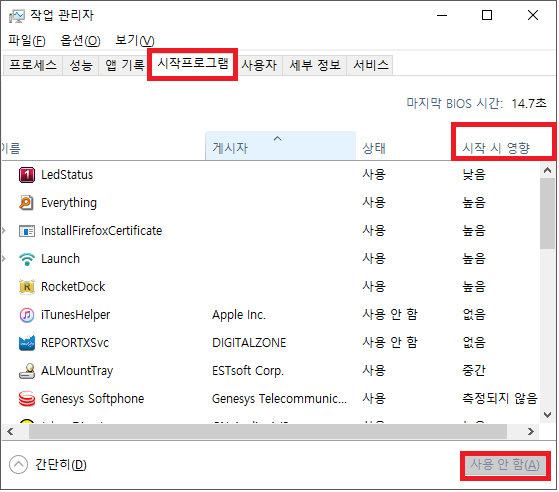Screen dimensions: 559x492
Task: Click the DIGITALZONE publisher cell
Action: click(x=249, y=343)
